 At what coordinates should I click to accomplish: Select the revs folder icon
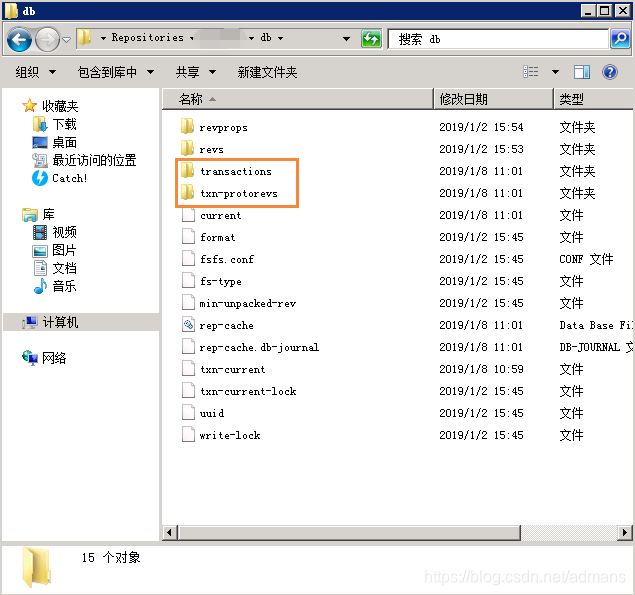click(x=188, y=149)
